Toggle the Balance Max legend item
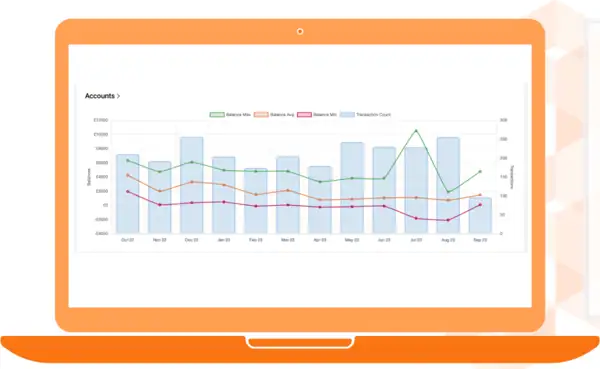Image resolution: width=600 pixels, height=369 pixels. click(x=230, y=114)
